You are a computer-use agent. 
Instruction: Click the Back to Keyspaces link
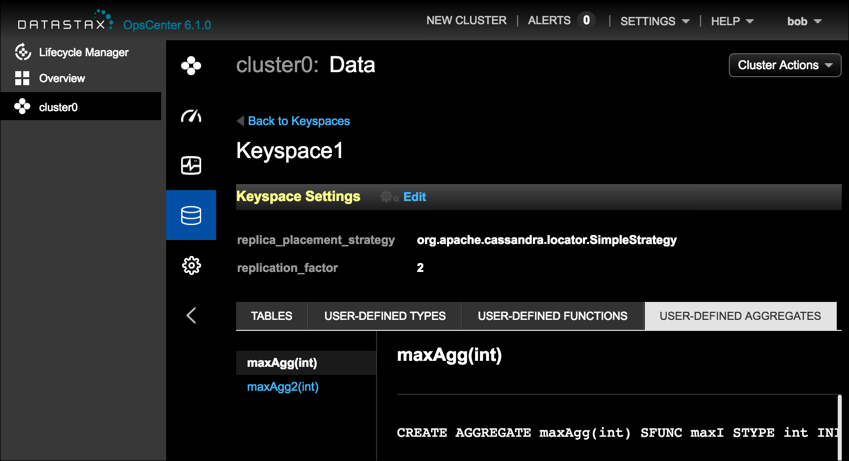point(299,121)
